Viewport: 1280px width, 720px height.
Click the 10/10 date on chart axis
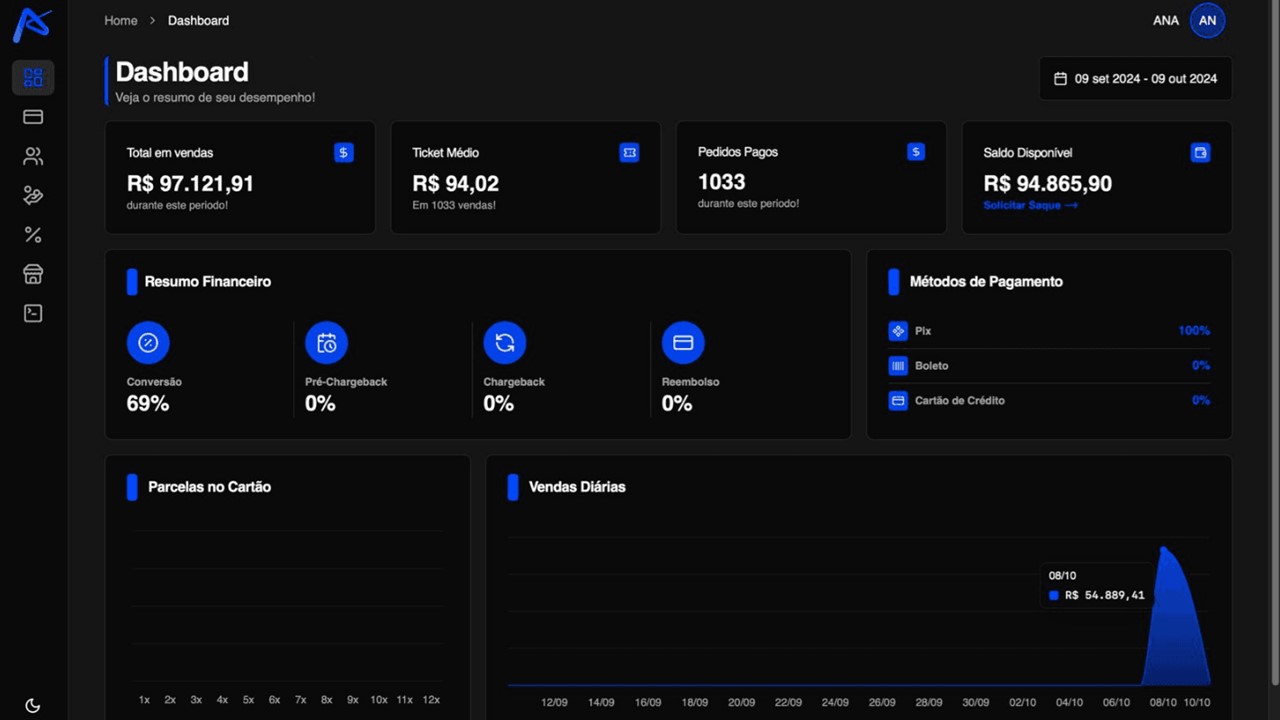(1196, 703)
